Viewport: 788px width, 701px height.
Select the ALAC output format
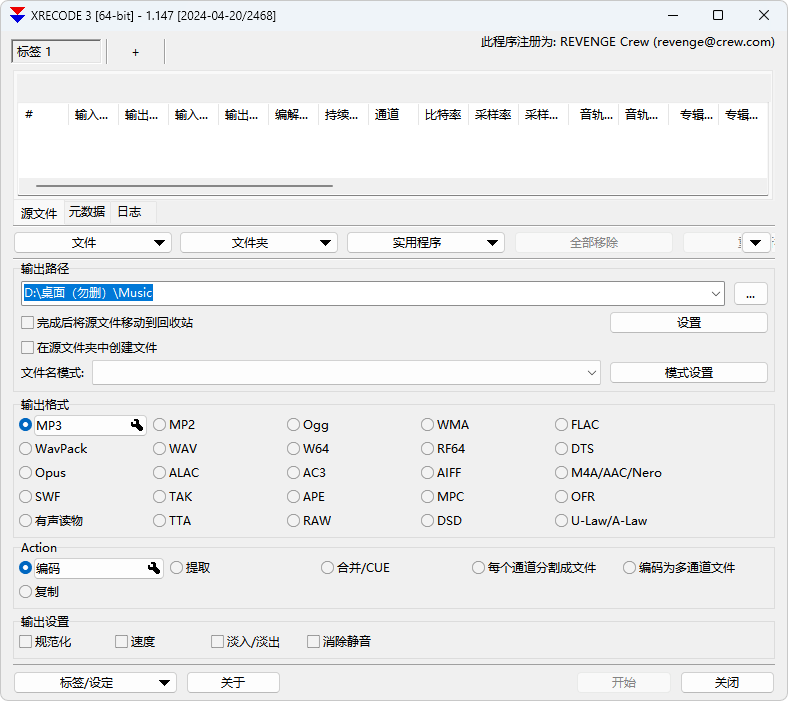point(176,473)
